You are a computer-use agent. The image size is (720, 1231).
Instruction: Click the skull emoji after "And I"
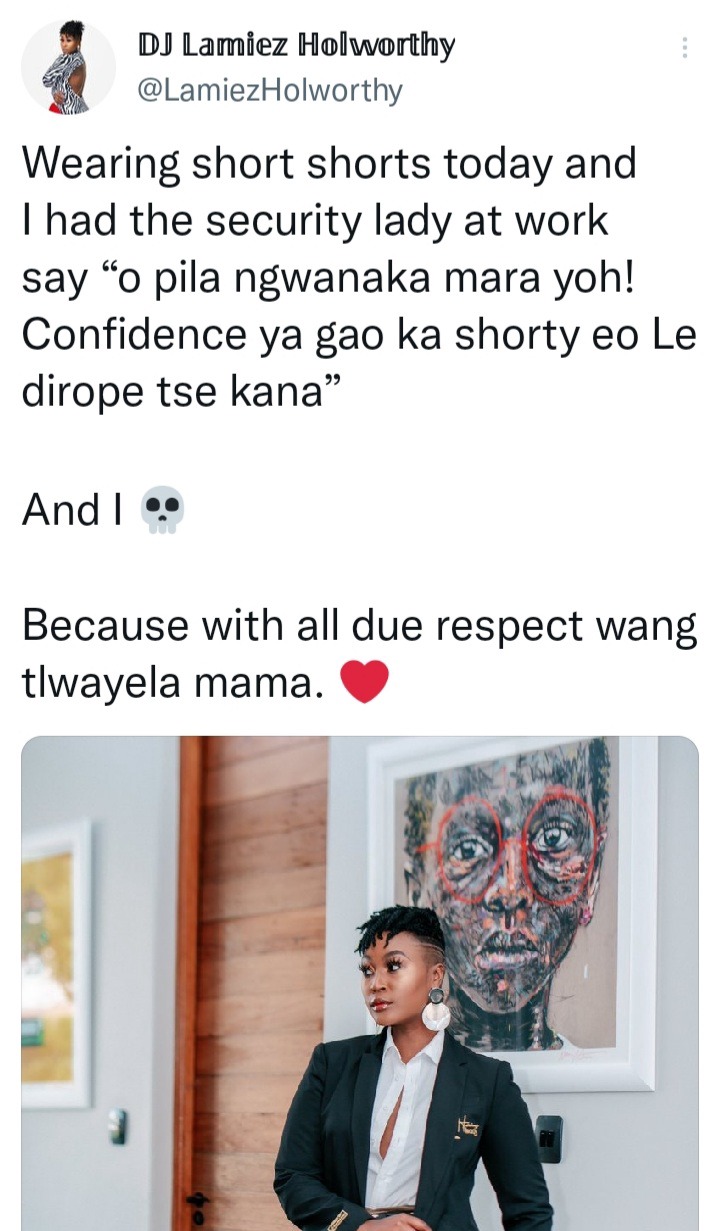click(x=164, y=511)
